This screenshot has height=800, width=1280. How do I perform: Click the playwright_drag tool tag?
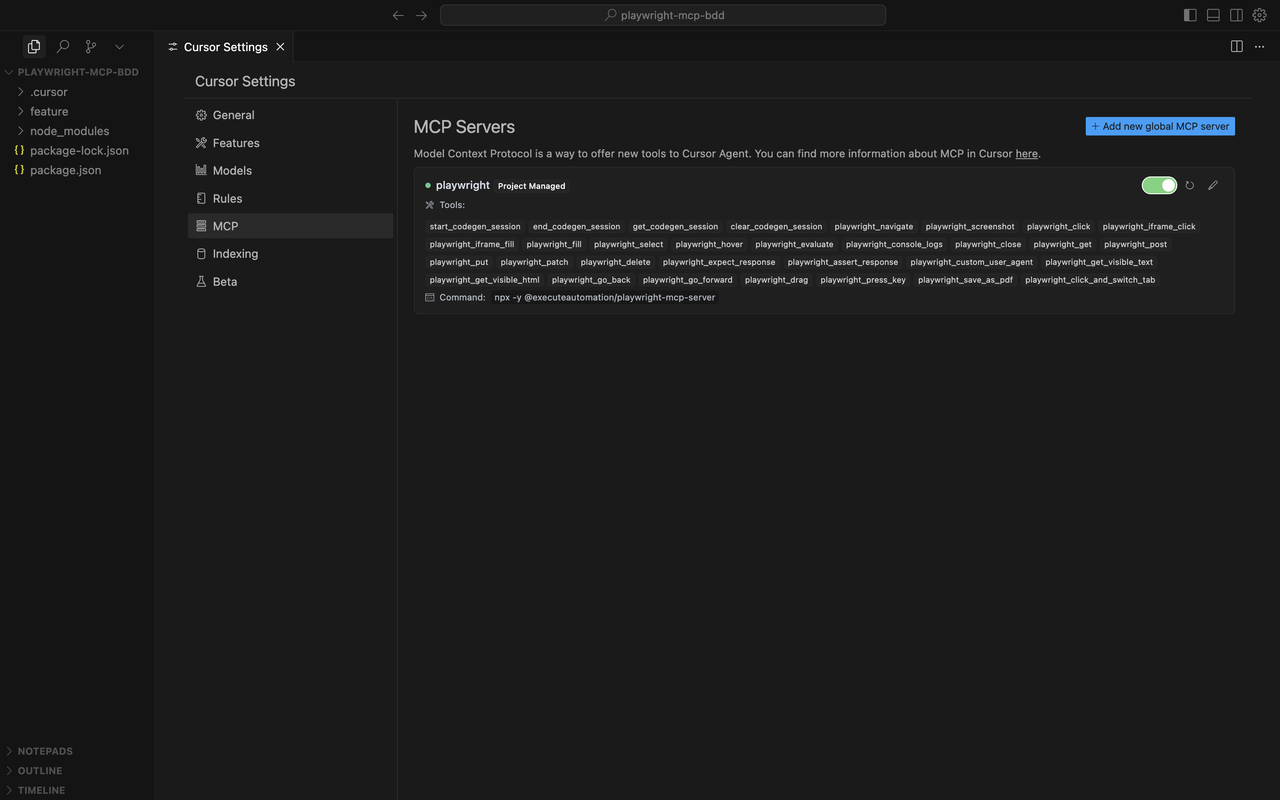tap(776, 280)
